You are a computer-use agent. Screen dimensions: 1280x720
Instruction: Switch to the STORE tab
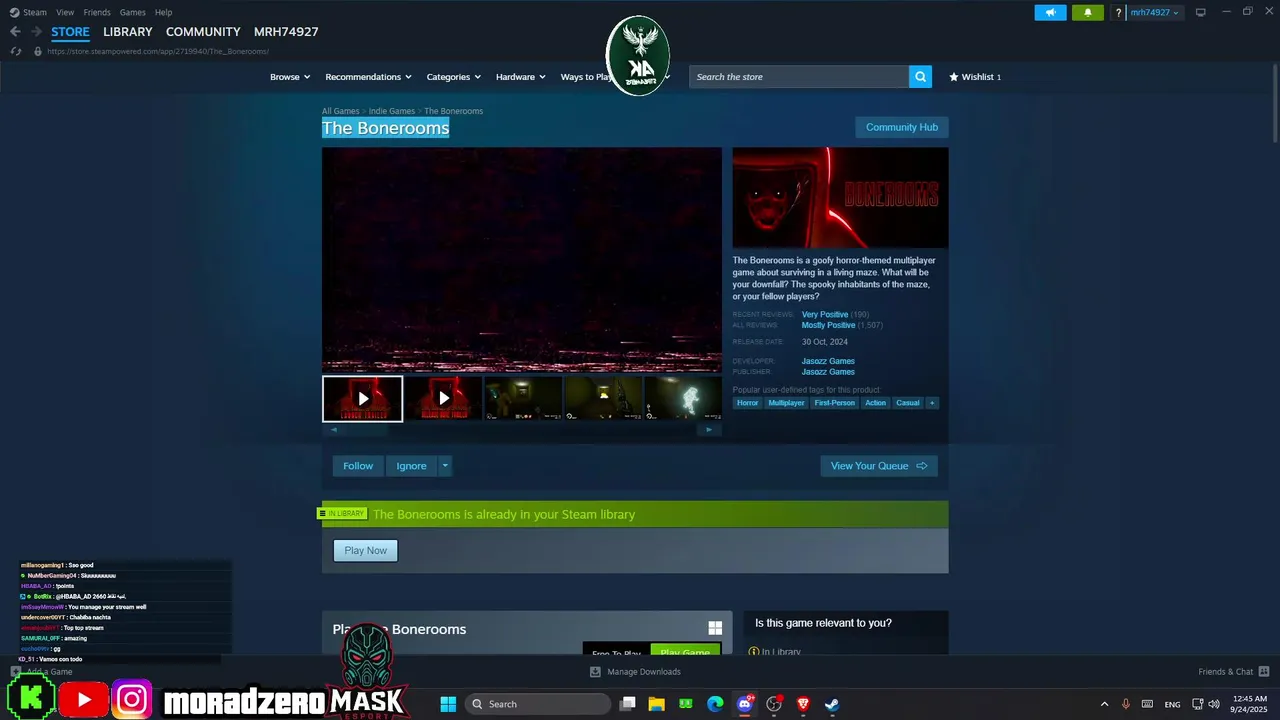click(70, 32)
